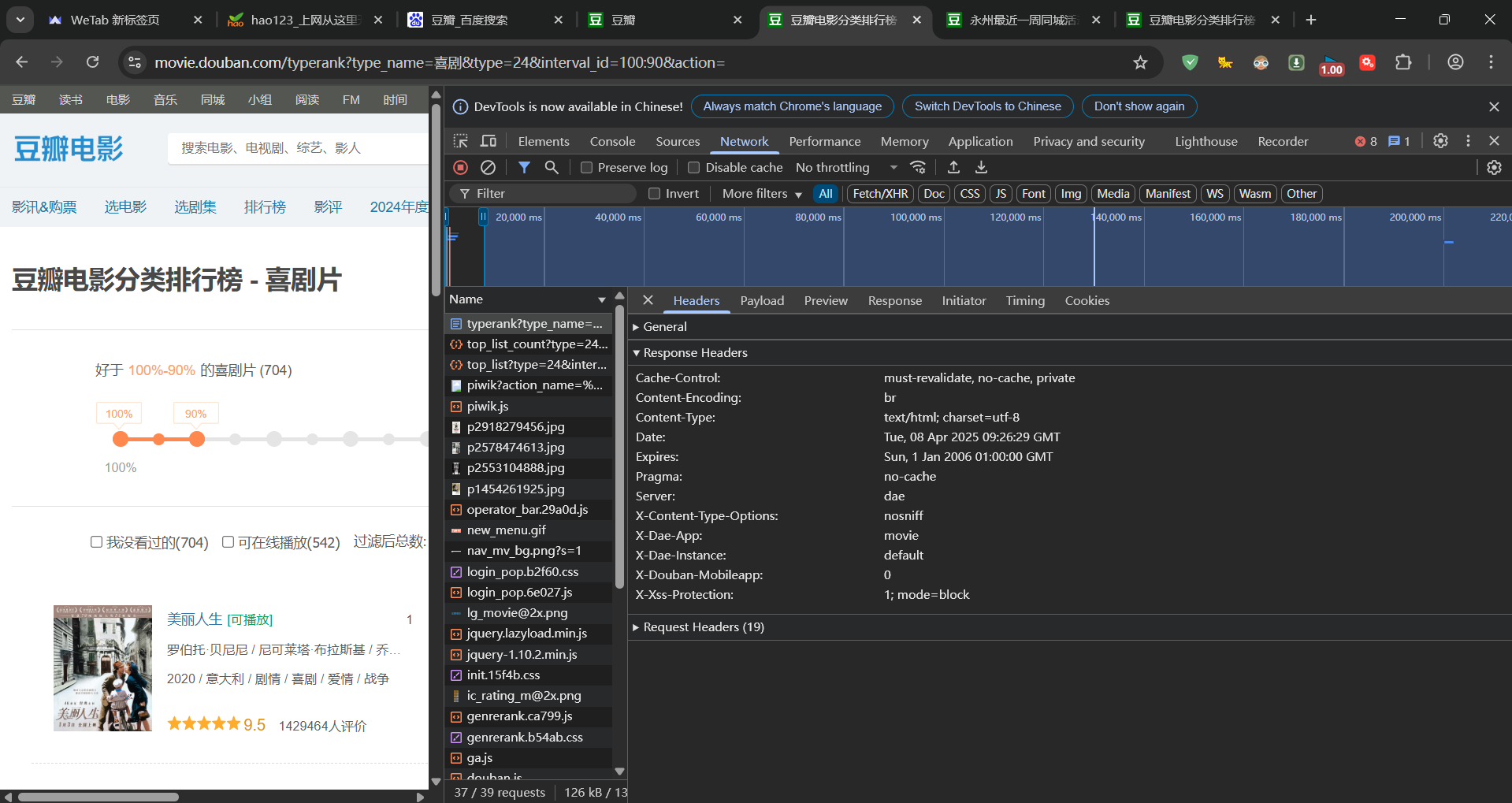Viewport: 1512px width, 803px height.
Task: Click the 美丽人生 movie poster thumbnail
Action: click(102, 668)
